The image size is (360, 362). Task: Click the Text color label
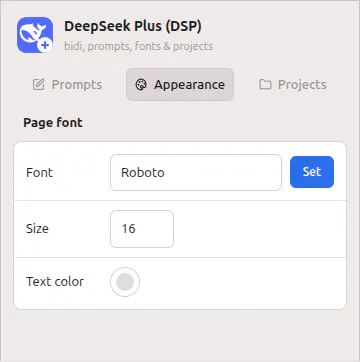[x=55, y=282]
